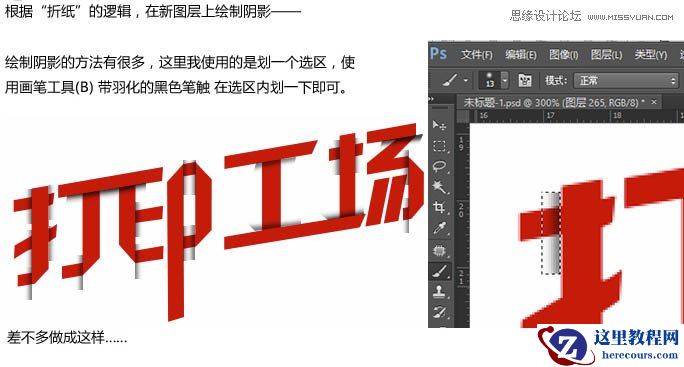Open the 编辑(E) menu
684x367 pixels.
(521, 55)
